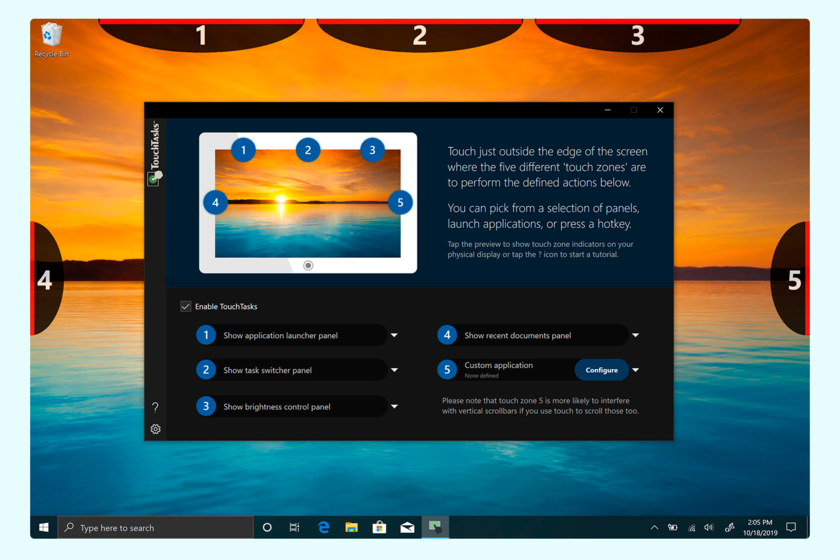Expand zone 1 application launcher dropdown arrow

(394, 335)
